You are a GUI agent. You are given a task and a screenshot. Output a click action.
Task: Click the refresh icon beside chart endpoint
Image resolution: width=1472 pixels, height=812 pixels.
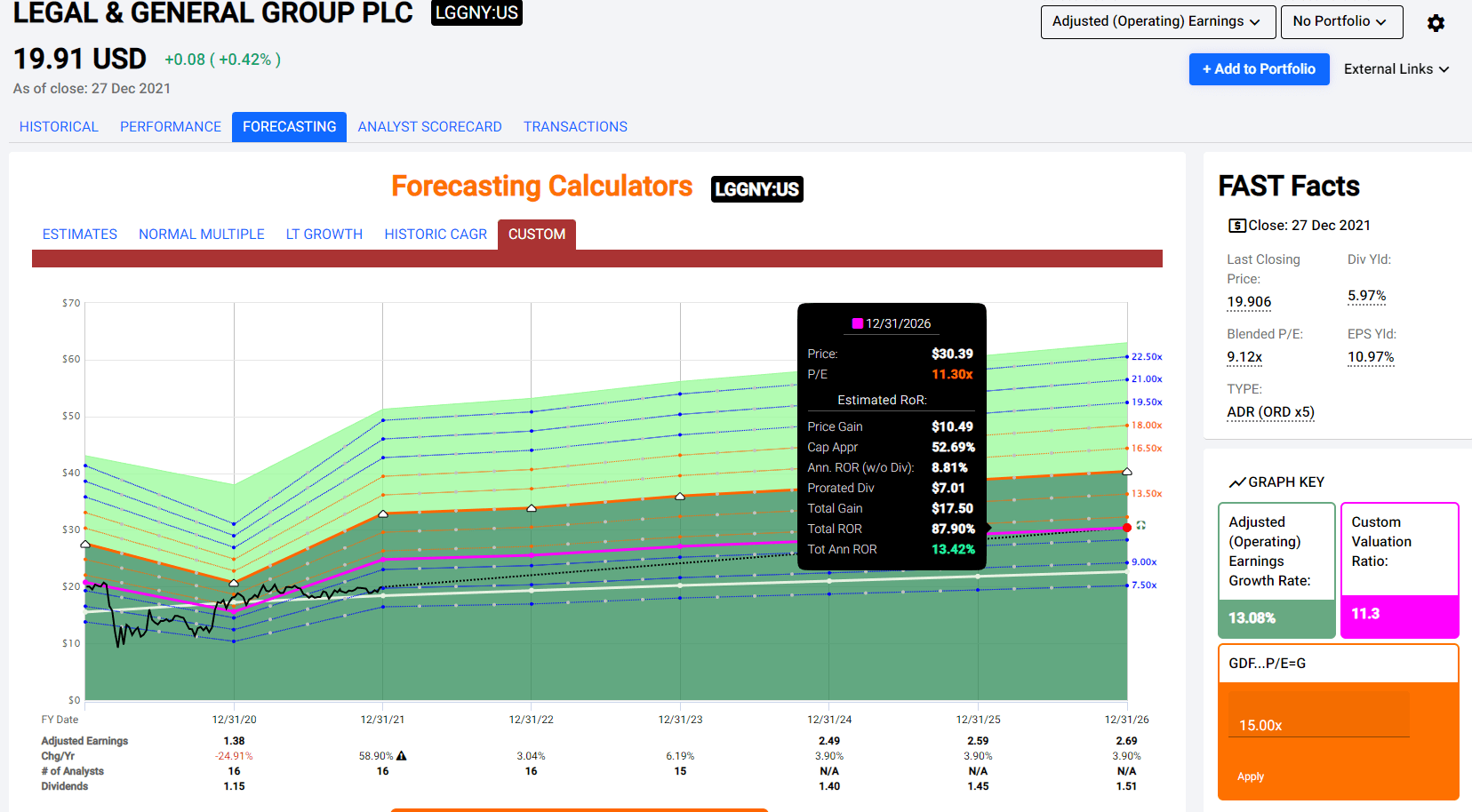click(x=1141, y=526)
